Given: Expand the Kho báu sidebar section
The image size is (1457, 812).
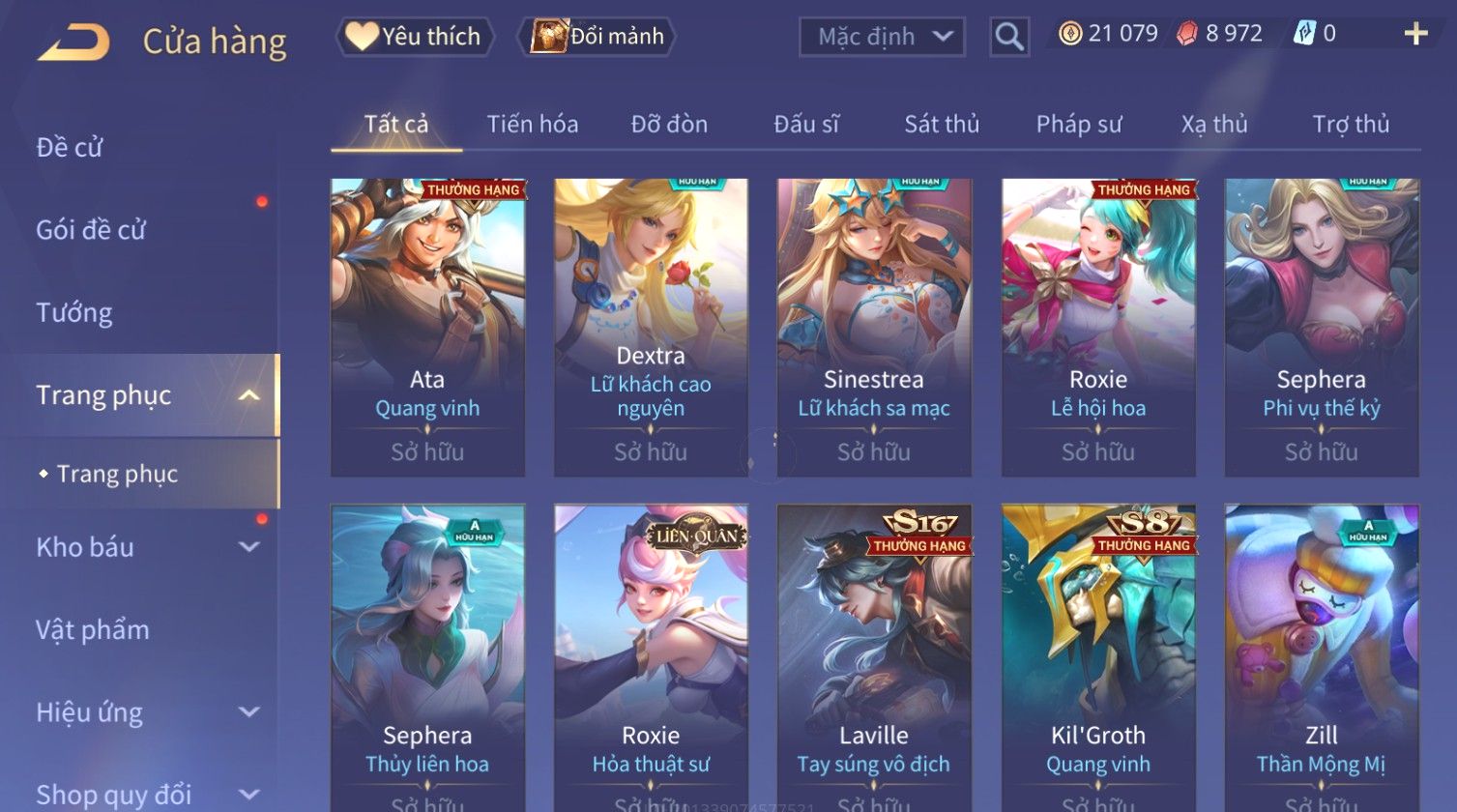Looking at the screenshot, I should (x=248, y=547).
